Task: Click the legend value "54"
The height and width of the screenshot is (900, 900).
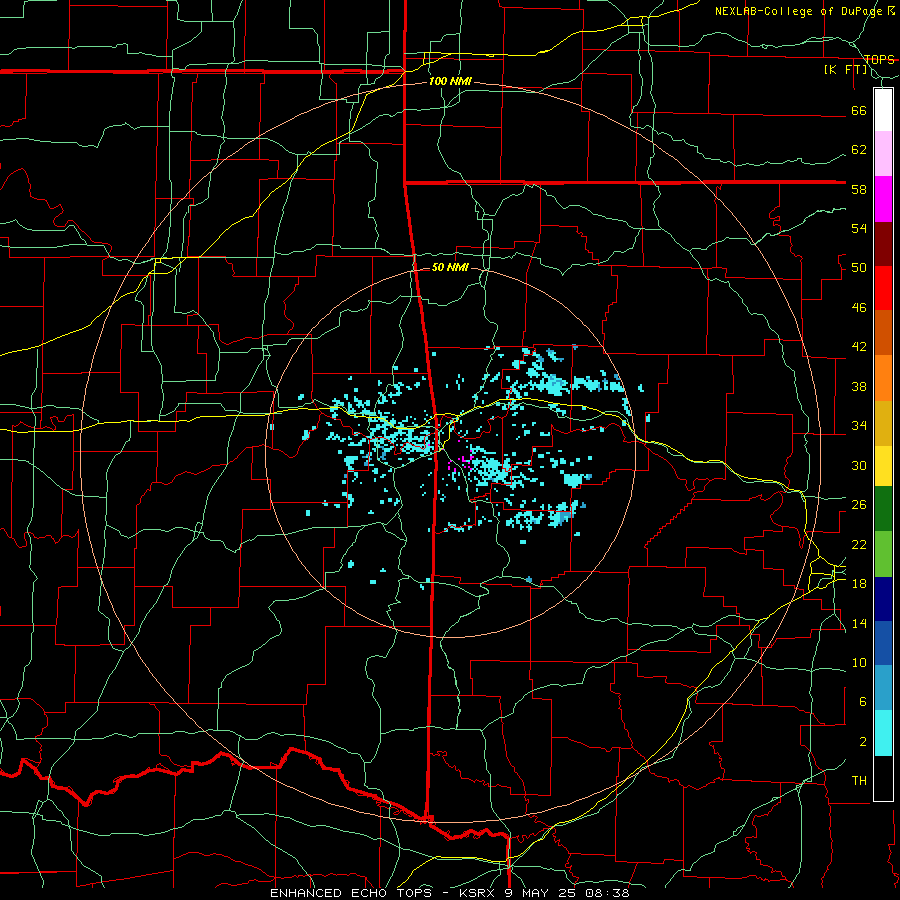Action: [x=859, y=228]
